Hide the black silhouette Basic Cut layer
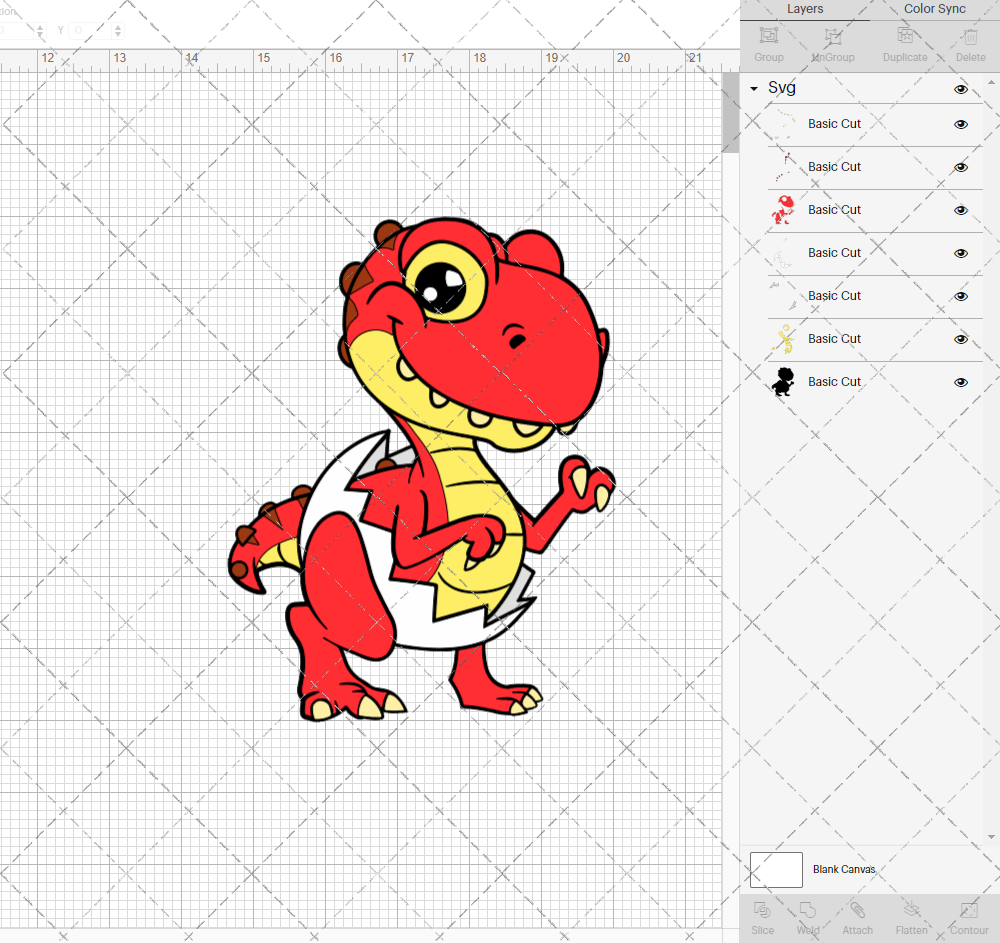The width and height of the screenshot is (1000, 943). click(960, 382)
